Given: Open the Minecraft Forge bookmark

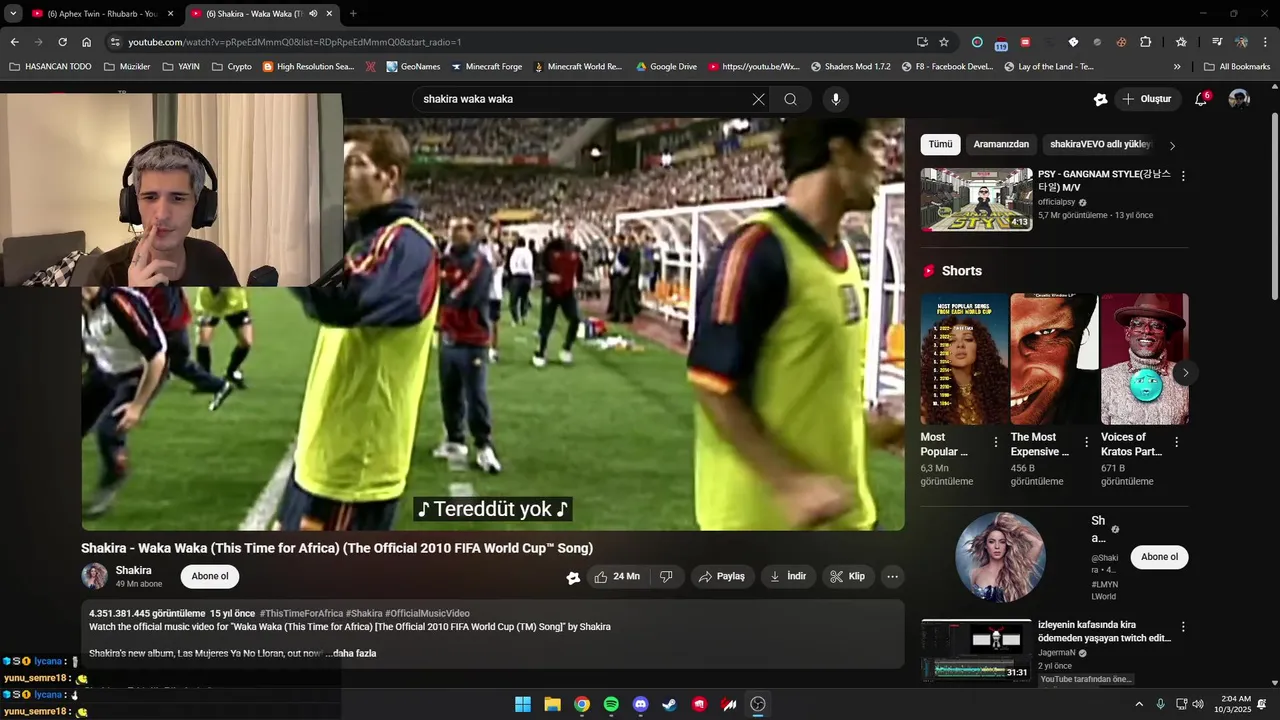Looking at the screenshot, I should pyautogui.click(x=487, y=67).
